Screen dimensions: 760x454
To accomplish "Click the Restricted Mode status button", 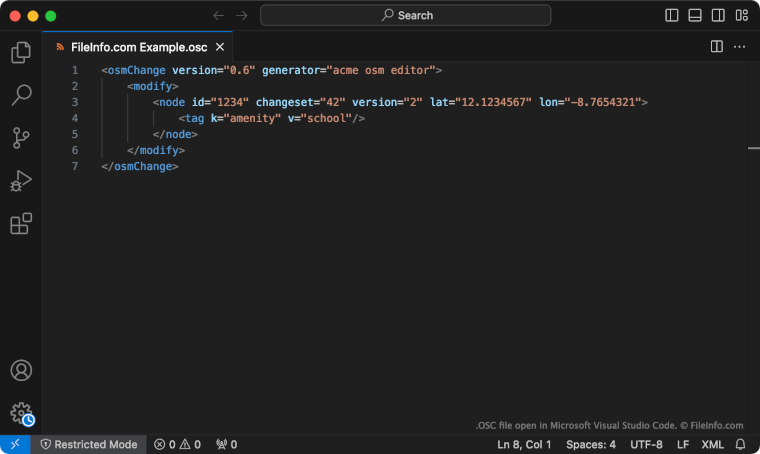I will pos(88,444).
